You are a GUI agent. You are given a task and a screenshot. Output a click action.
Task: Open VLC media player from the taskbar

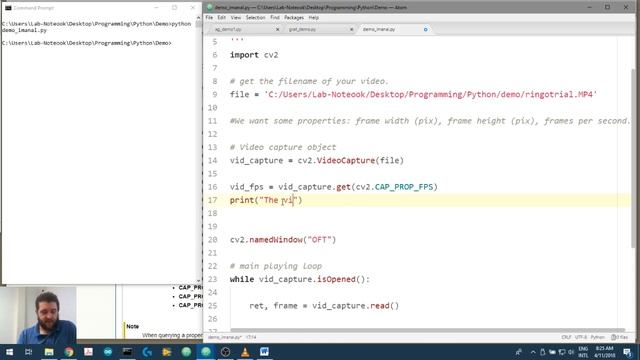coord(245,352)
